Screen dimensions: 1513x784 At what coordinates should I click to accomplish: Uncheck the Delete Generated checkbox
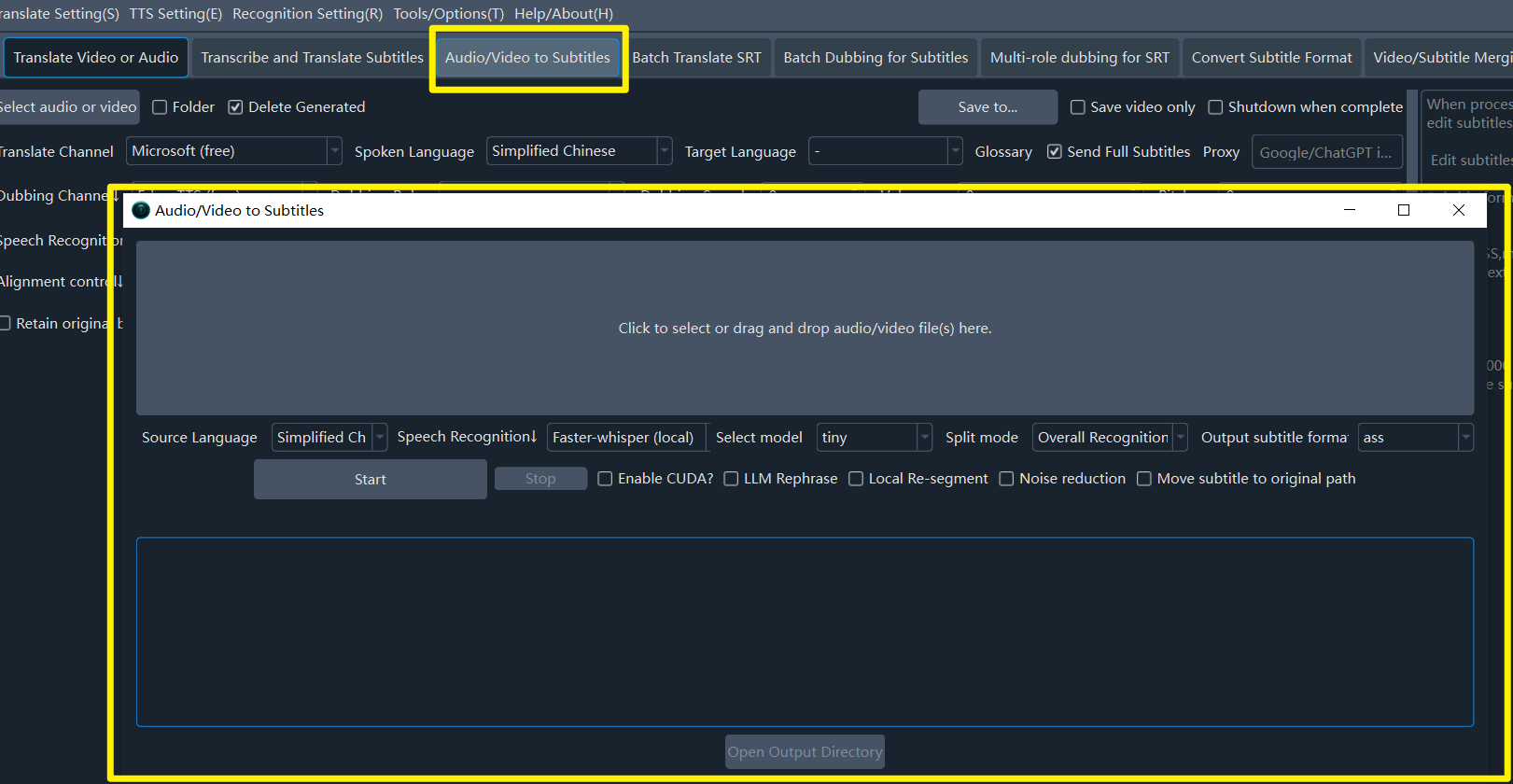click(236, 107)
